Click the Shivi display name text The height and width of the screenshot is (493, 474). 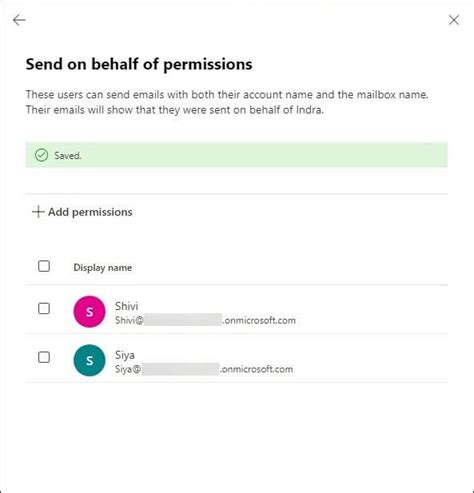coord(126,306)
